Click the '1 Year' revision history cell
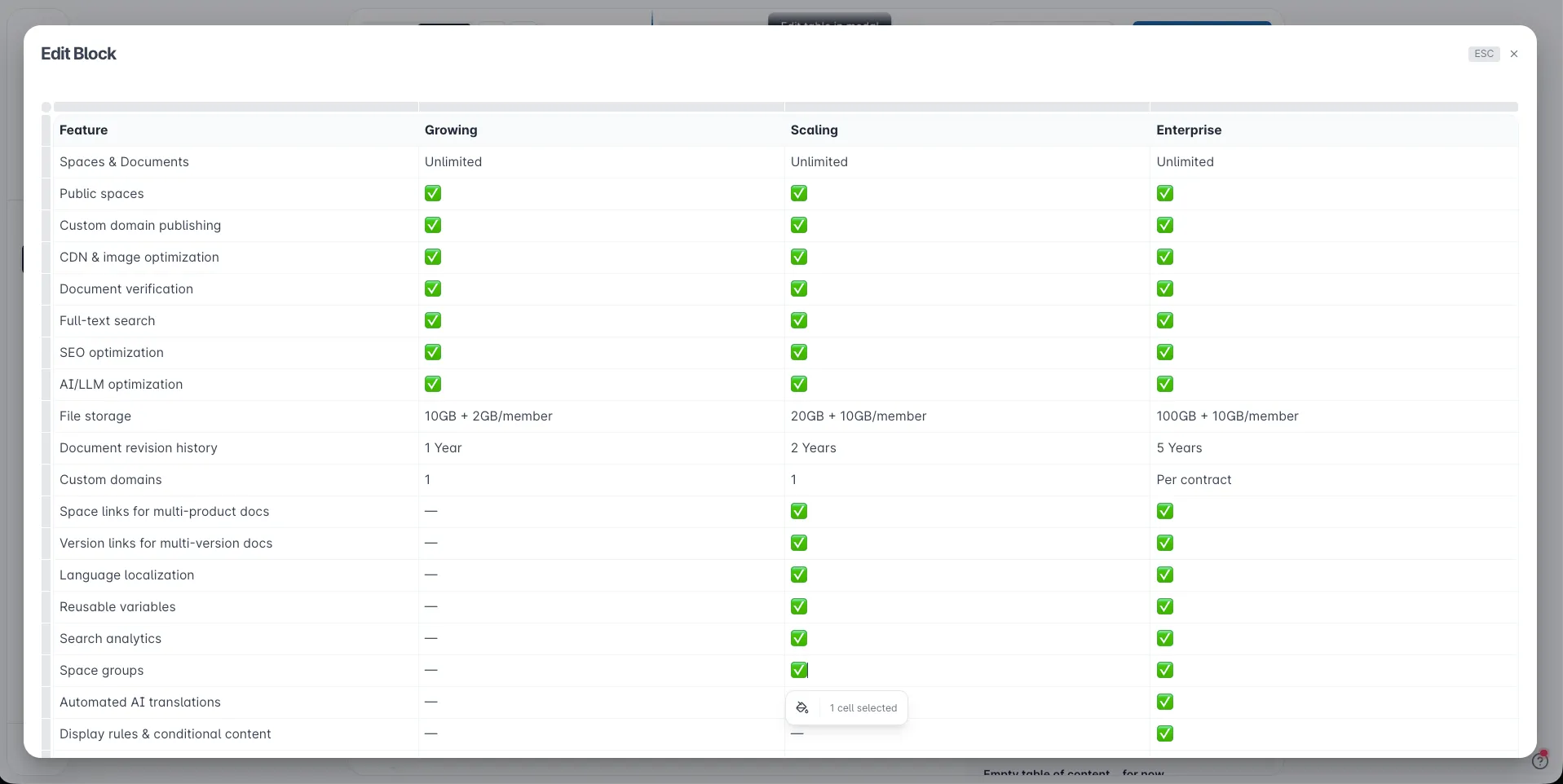 (602, 448)
